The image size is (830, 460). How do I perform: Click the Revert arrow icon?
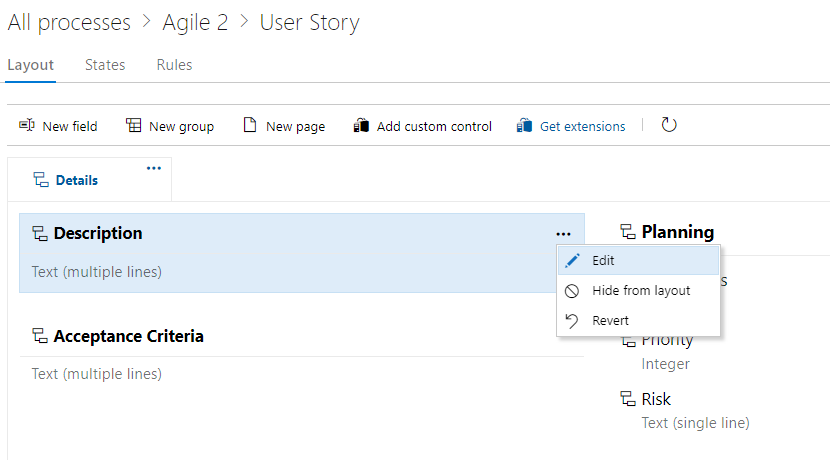coord(572,320)
